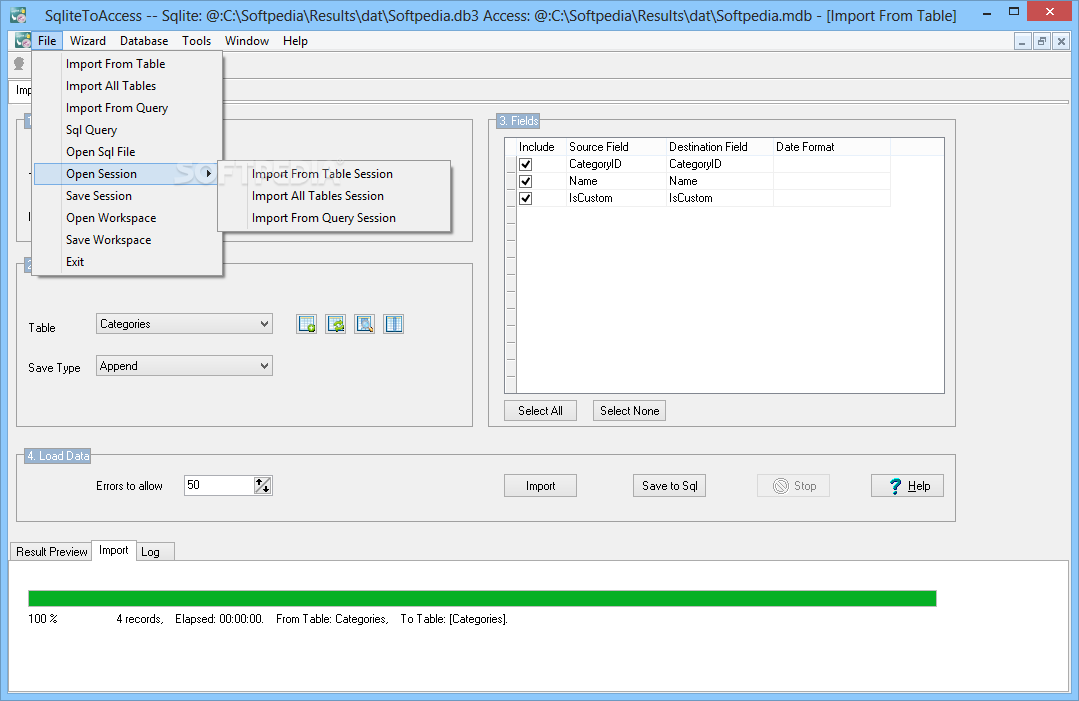Image resolution: width=1079 pixels, height=701 pixels.
Task: Click the create new table icon
Action: click(307, 324)
